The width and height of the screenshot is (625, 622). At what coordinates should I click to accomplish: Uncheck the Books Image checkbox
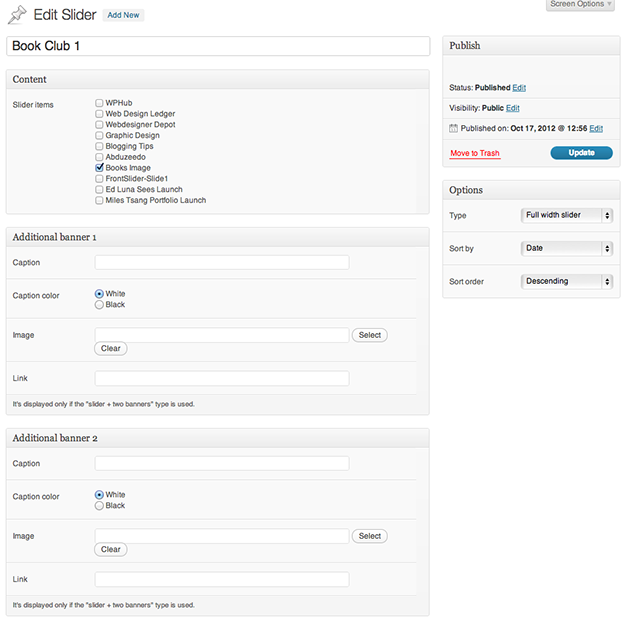coord(99,168)
